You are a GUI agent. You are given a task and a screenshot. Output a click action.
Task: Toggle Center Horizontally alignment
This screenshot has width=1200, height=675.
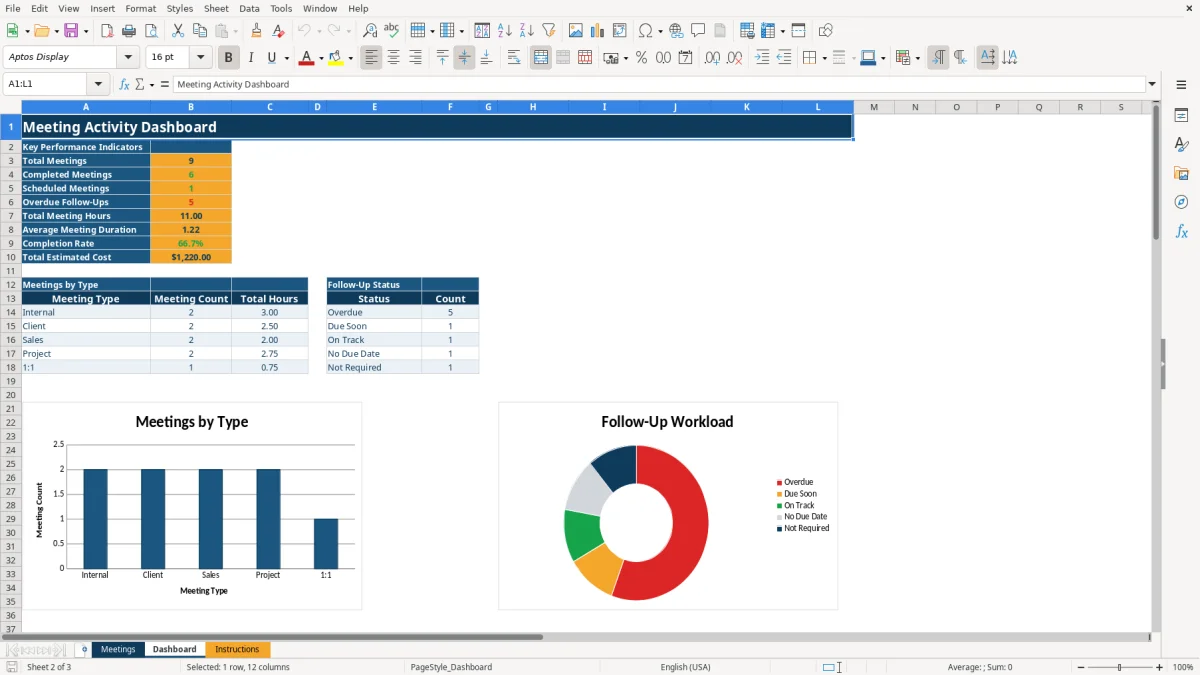393,58
